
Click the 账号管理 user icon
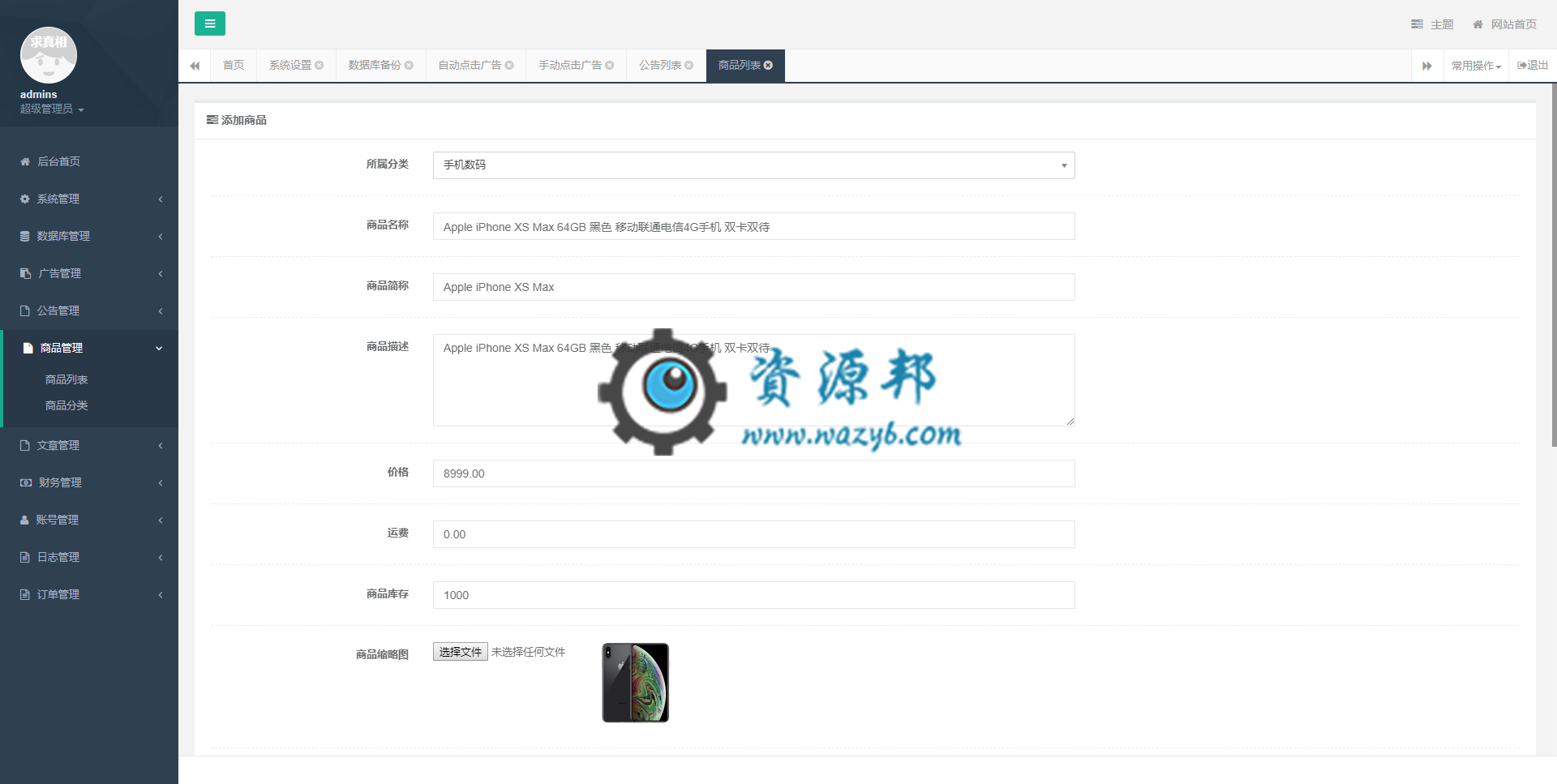[24, 520]
